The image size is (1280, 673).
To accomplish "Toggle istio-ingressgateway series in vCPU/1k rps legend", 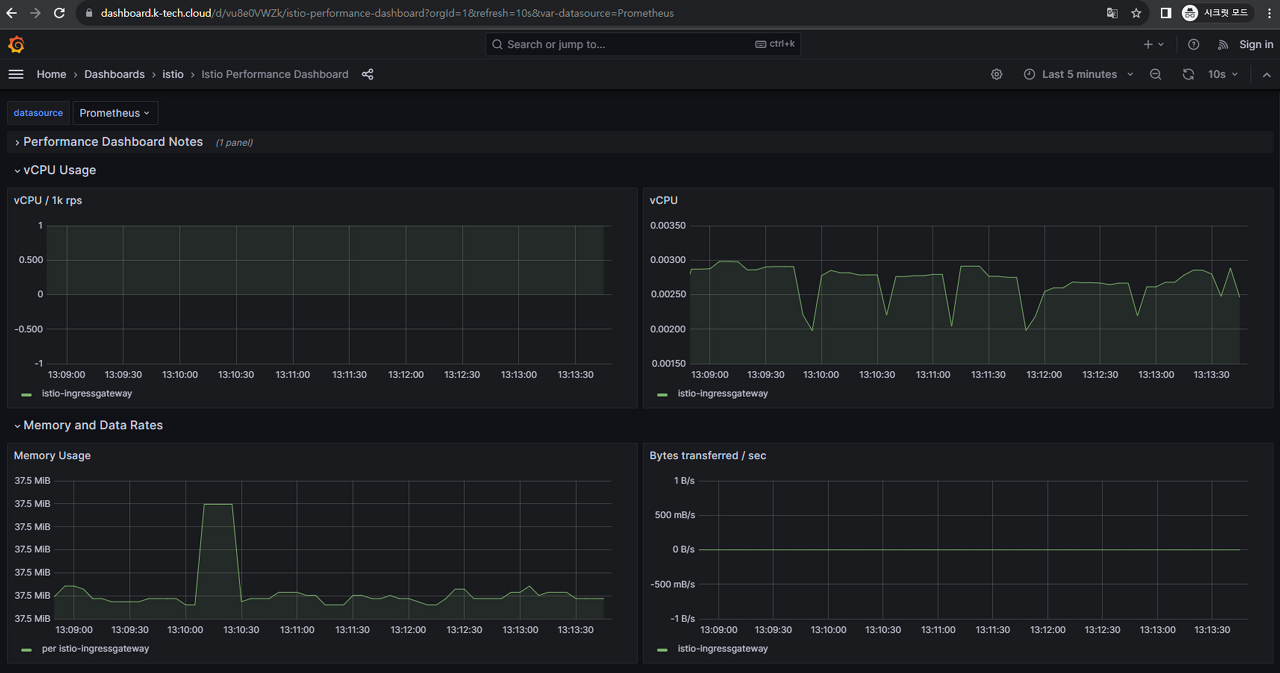I will (87, 393).
